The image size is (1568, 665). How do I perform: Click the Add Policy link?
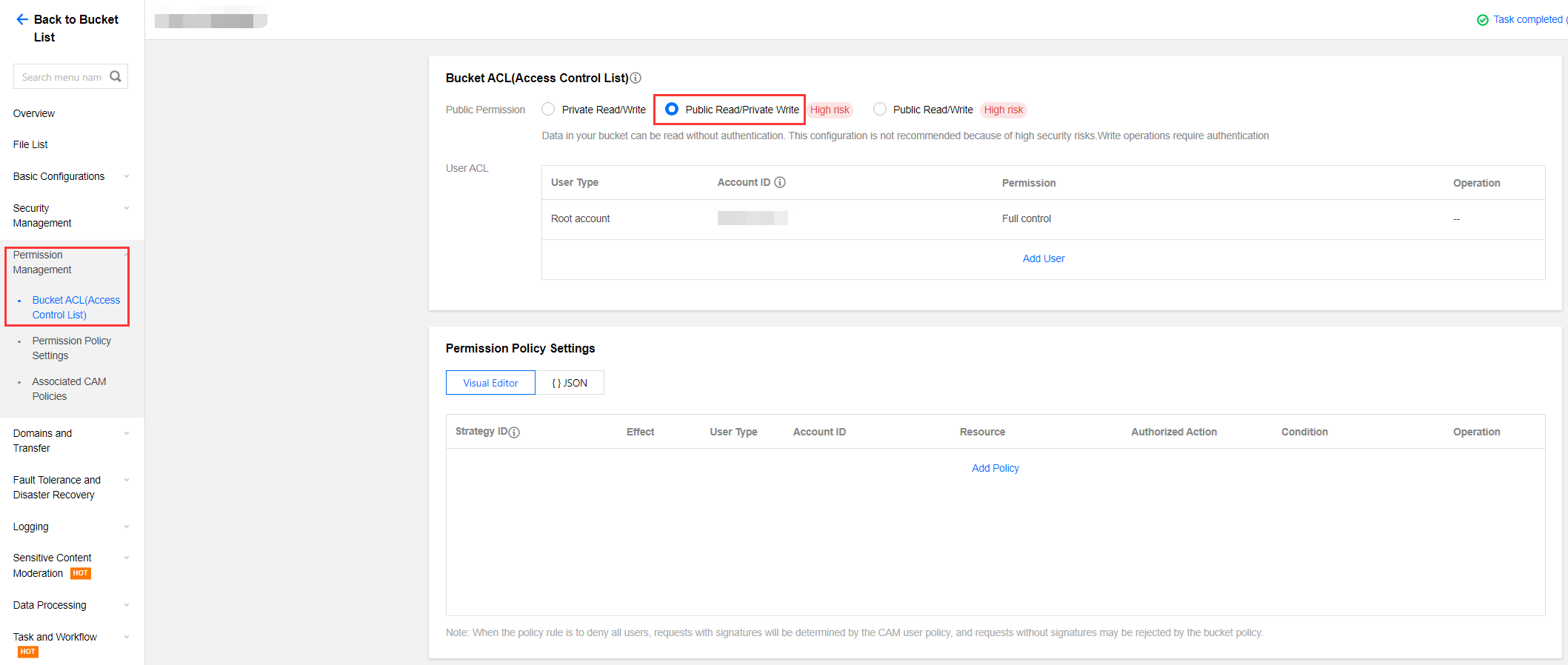tap(995, 468)
